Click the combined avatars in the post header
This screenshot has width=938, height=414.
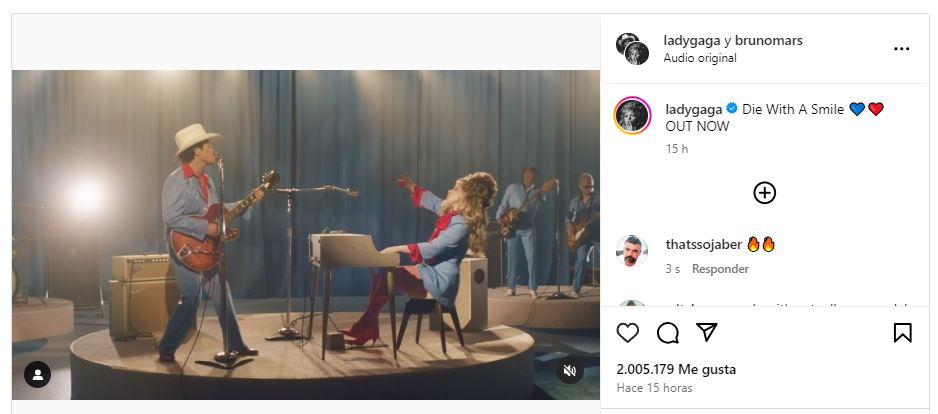[633, 49]
